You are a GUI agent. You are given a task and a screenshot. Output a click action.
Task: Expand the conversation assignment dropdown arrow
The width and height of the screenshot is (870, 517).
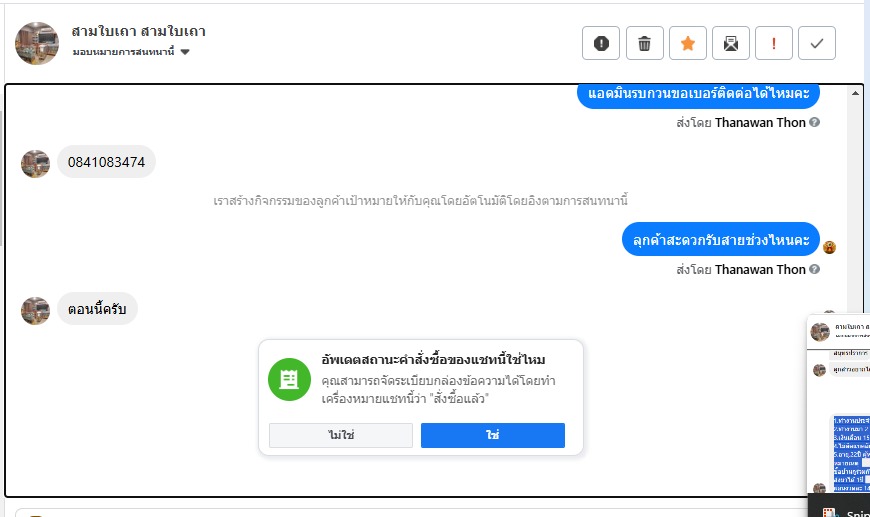click(185, 52)
